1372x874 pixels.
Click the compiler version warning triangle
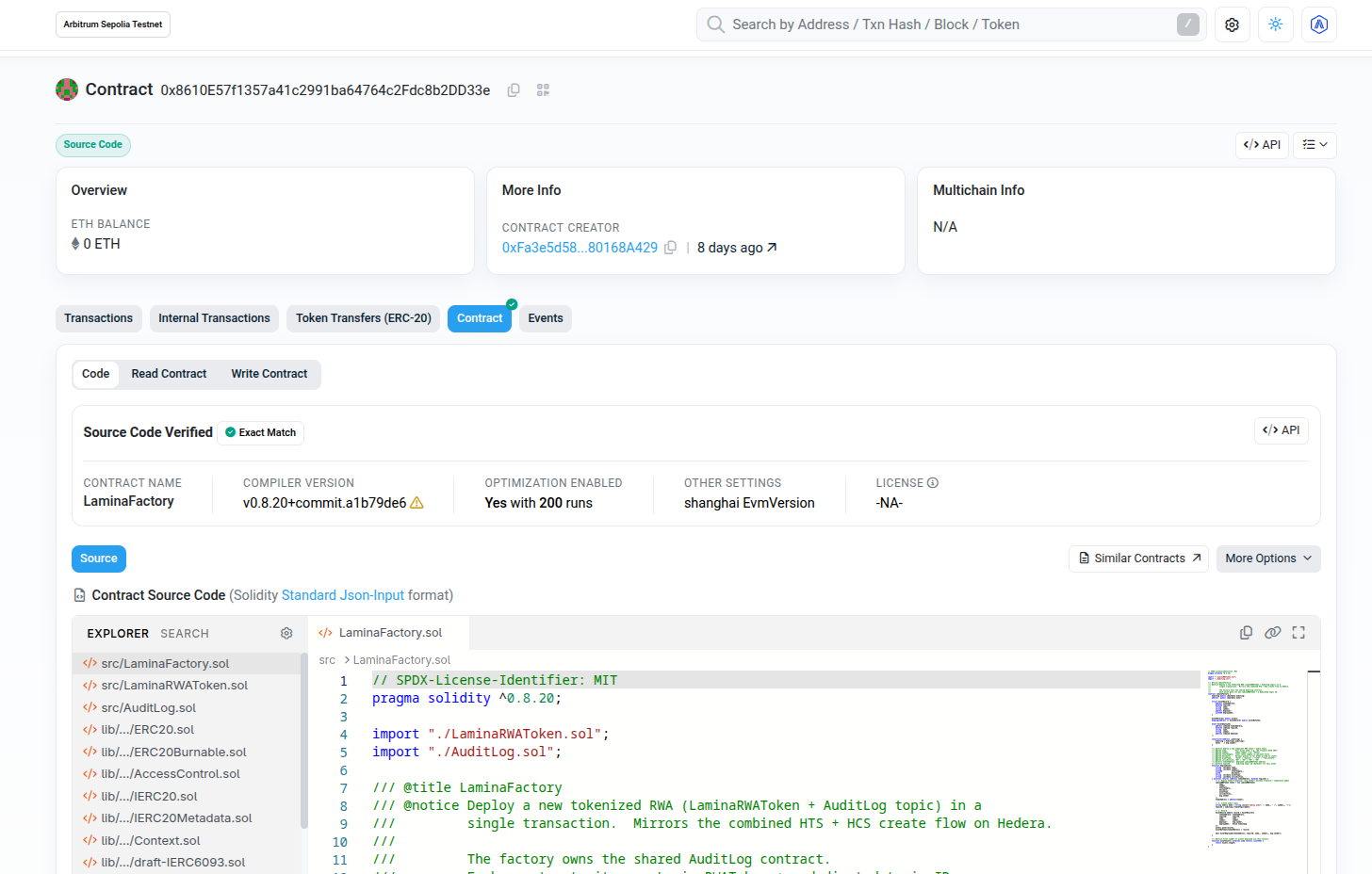[x=416, y=503]
